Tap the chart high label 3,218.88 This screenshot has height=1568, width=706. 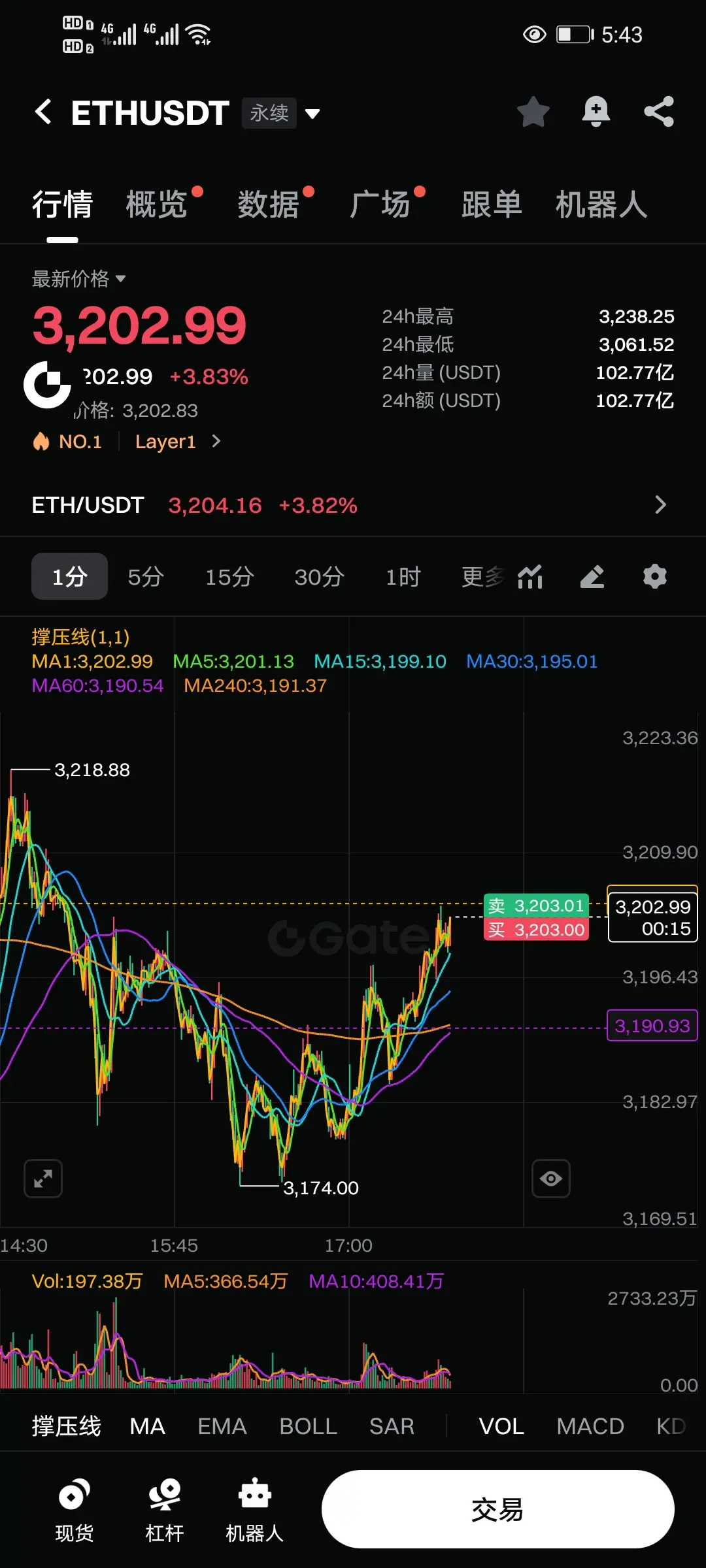(92, 770)
